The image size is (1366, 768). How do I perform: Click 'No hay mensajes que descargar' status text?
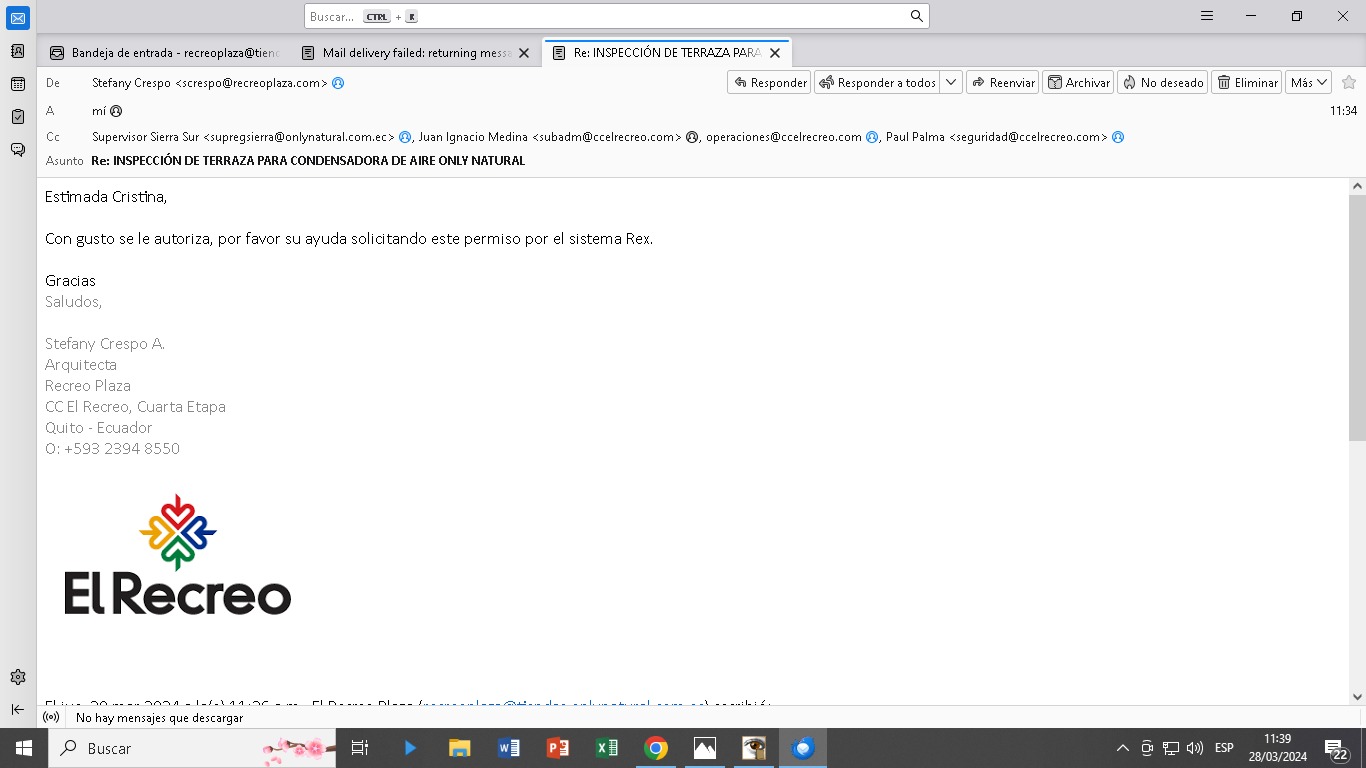pyautogui.click(x=160, y=718)
